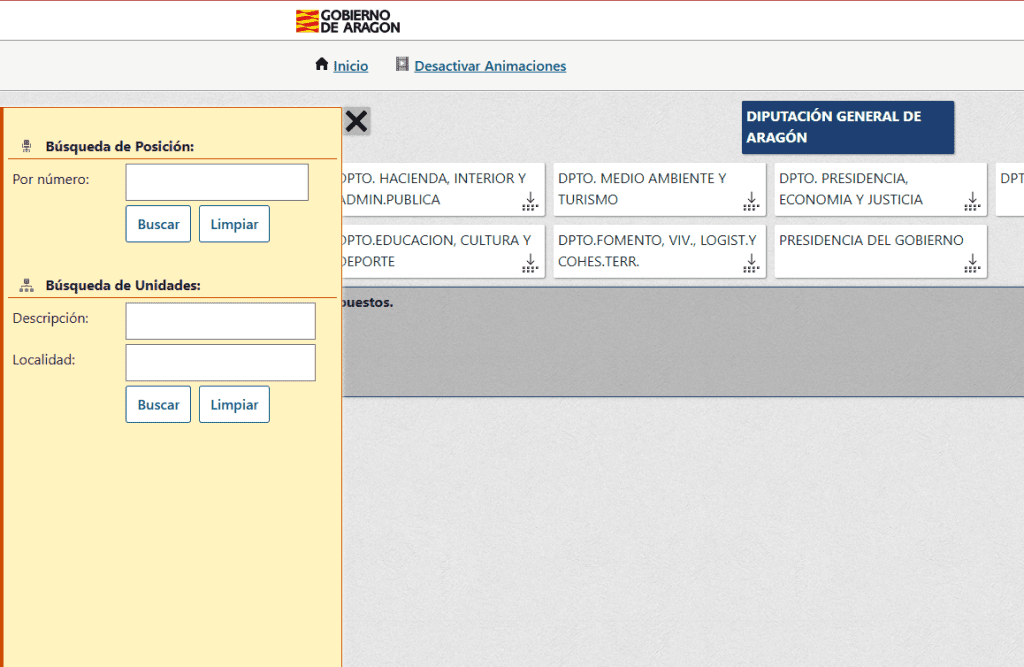Click Desactivar Animaciones link
Viewport: 1024px width, 667px height.
pos(490,66)
